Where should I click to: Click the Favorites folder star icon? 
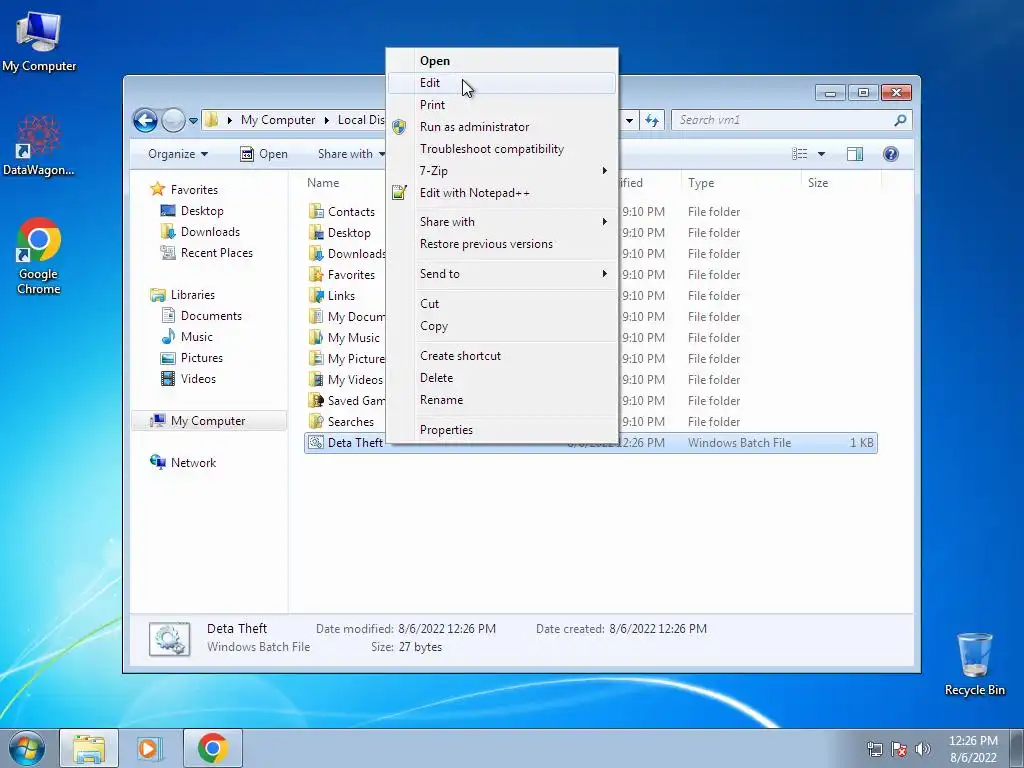point(316,274)
